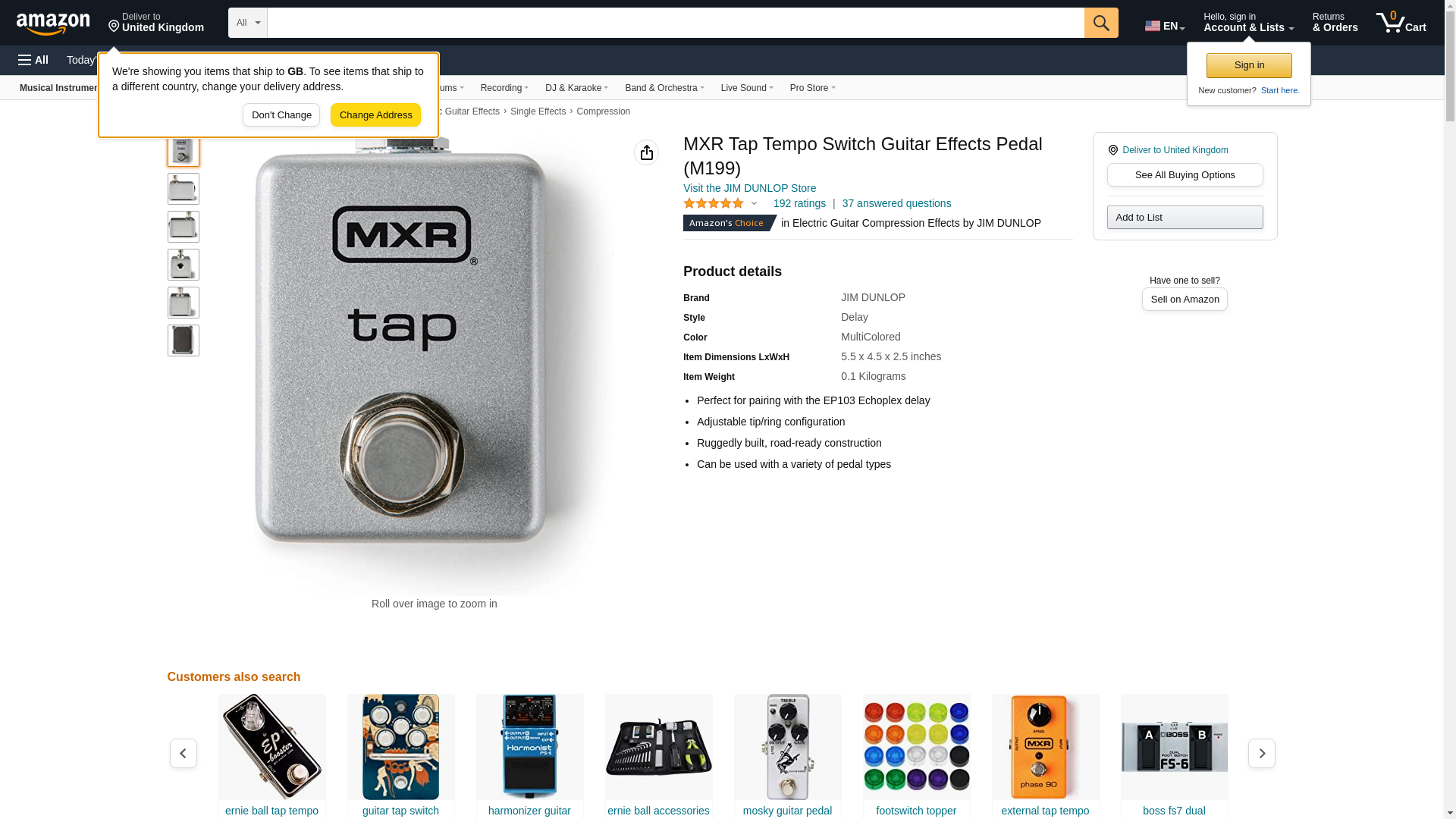Open the Recording category menu

point(504,88)
